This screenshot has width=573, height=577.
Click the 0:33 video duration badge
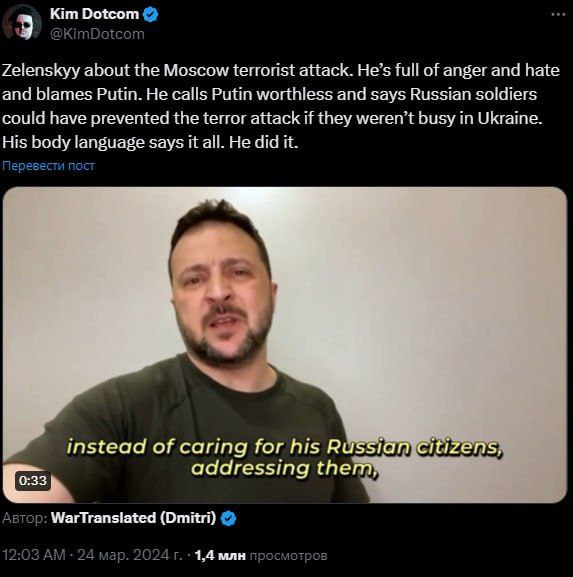point(33,481)
